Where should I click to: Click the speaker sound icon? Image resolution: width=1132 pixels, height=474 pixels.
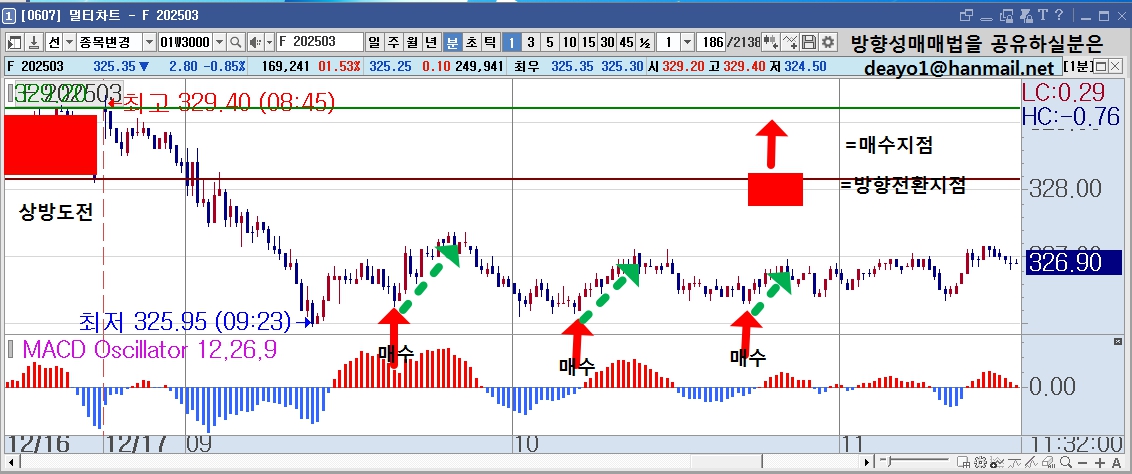(x=256, y=42)
